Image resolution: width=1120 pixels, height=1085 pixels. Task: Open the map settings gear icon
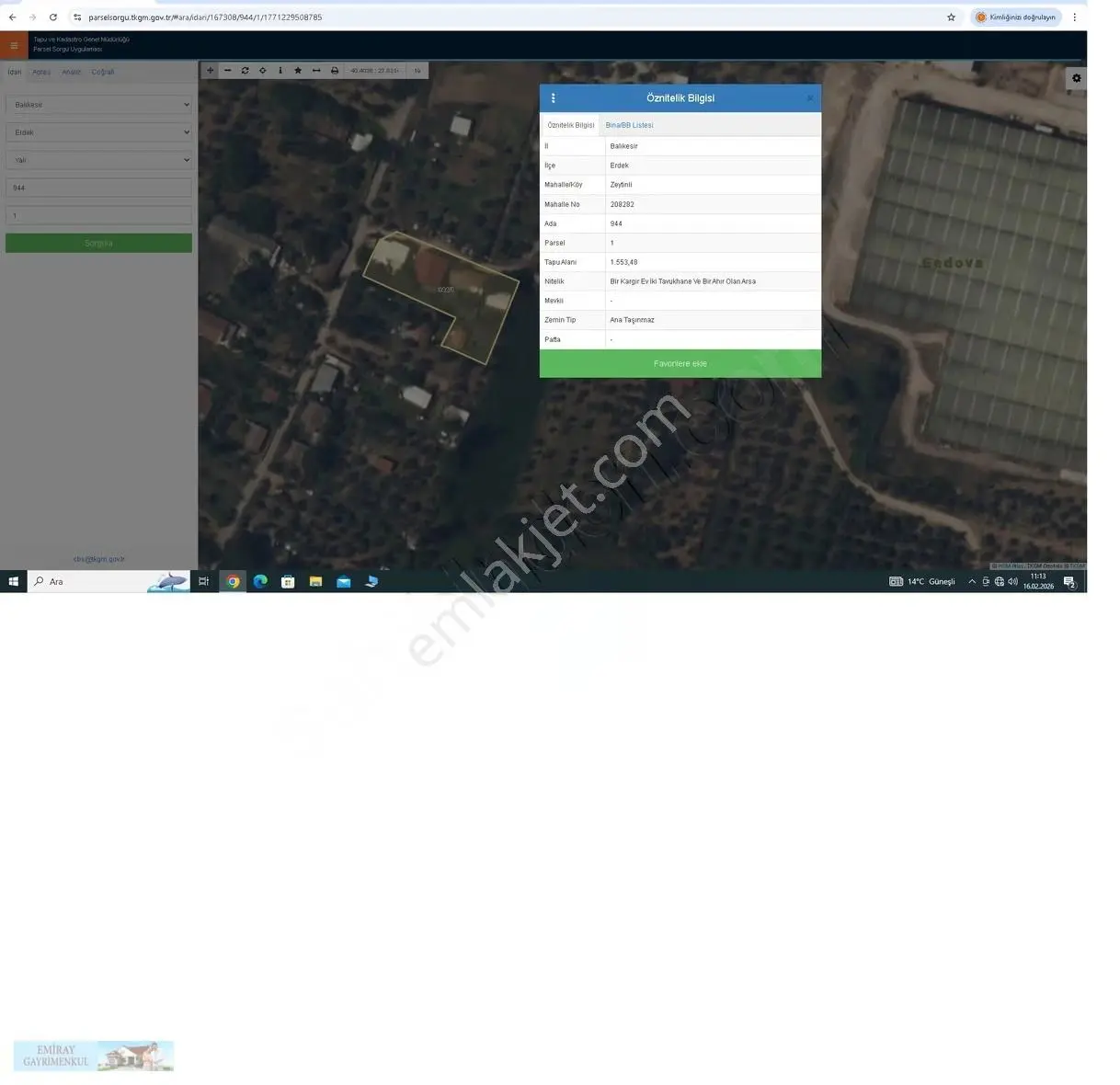coord(1077,78)
